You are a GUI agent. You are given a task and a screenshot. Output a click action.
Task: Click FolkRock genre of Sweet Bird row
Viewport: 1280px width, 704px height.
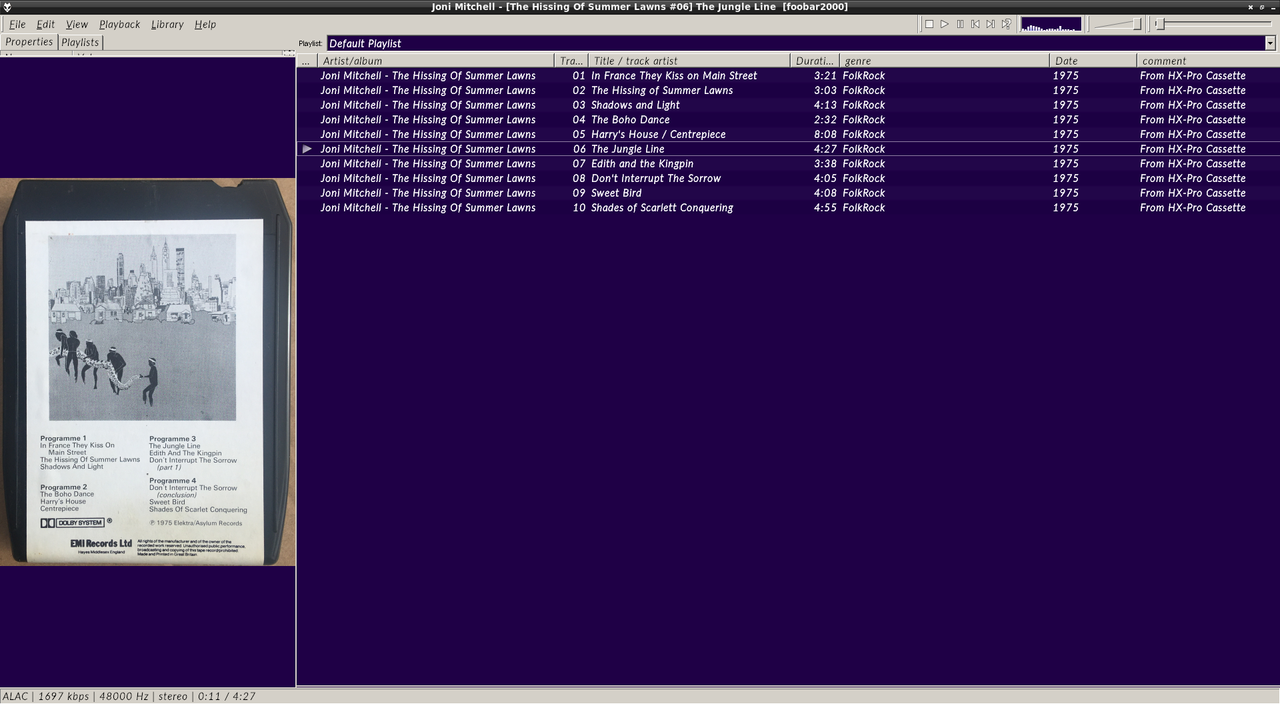[864, 193]
